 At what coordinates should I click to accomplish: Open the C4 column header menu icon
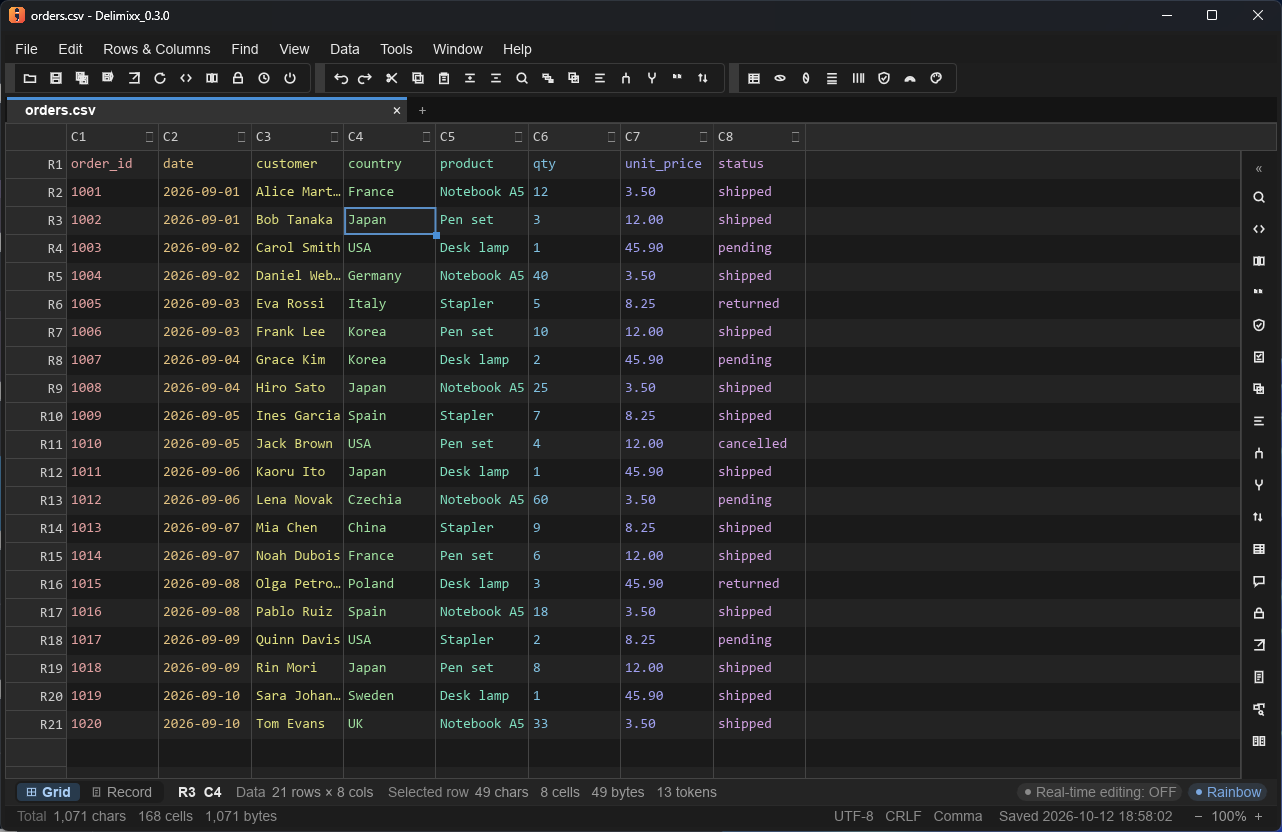(x=426, y=136)
